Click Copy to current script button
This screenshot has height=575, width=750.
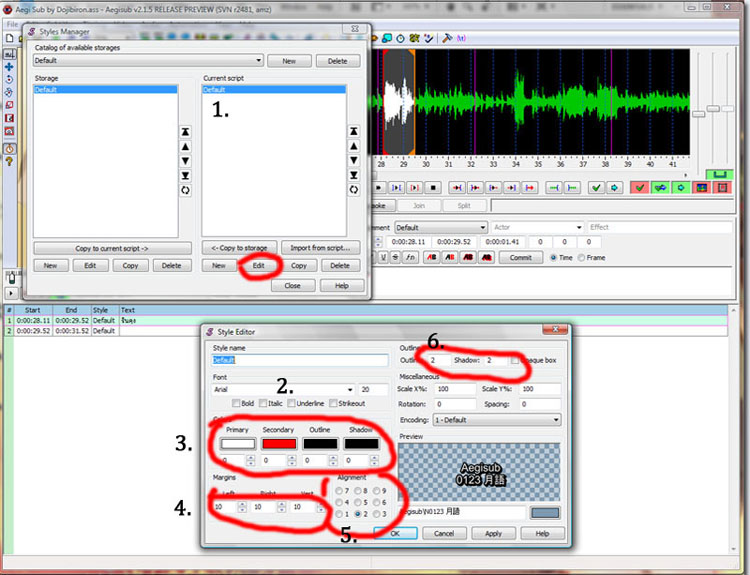point(112,248)
